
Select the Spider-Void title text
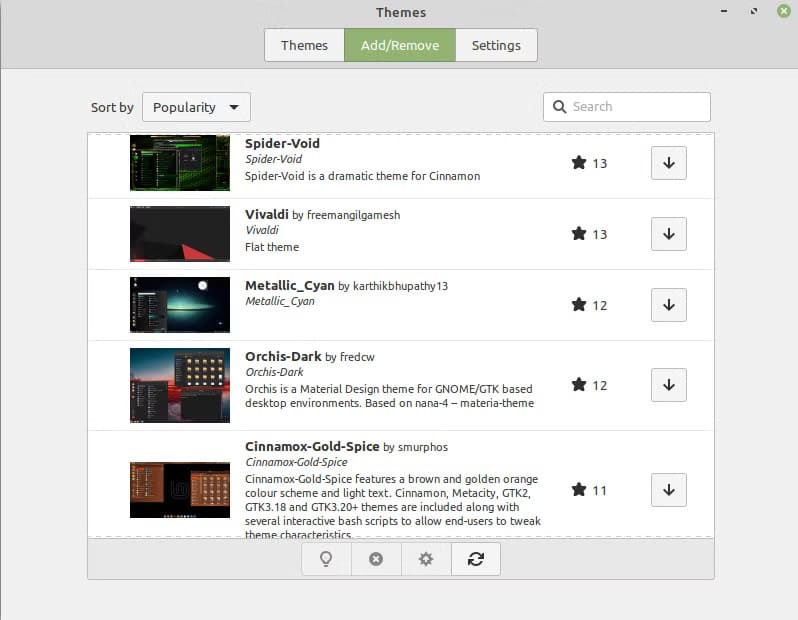click(x=282, y=144)
